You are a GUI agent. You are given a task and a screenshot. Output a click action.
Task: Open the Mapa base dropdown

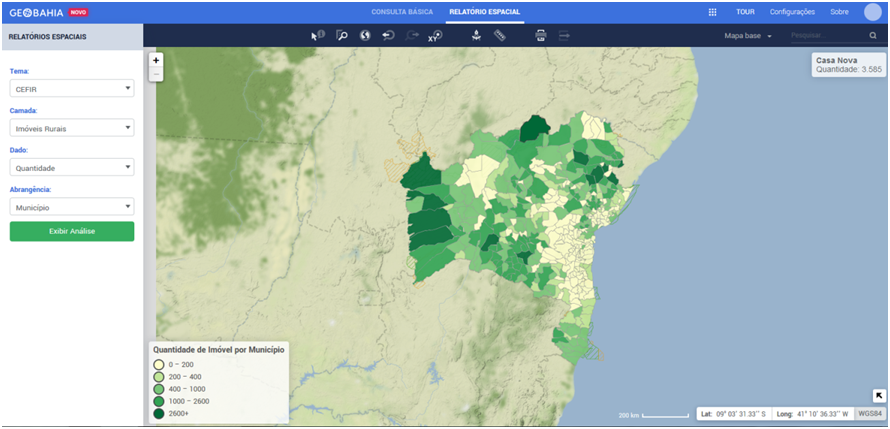(748, 36)
